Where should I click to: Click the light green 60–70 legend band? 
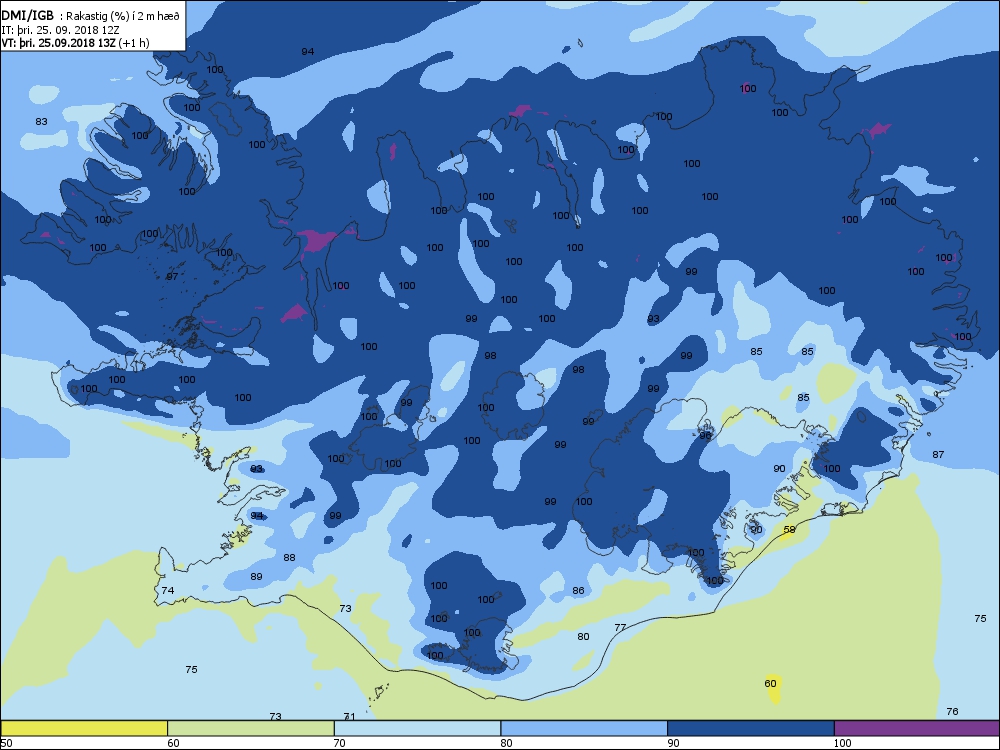(251, 728)
